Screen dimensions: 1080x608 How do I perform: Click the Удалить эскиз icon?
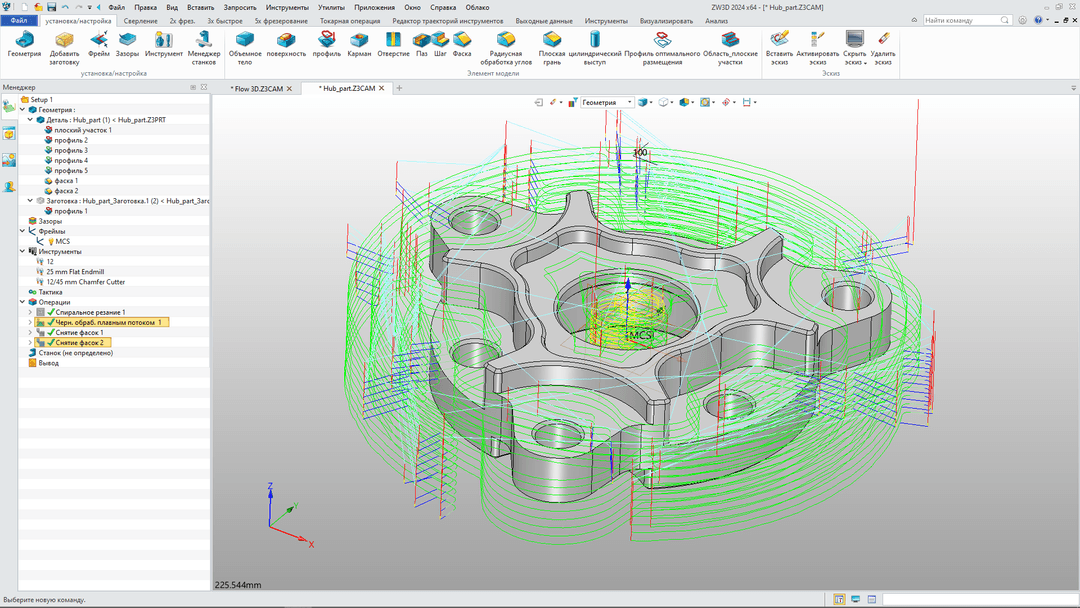(x=882, y=40)
